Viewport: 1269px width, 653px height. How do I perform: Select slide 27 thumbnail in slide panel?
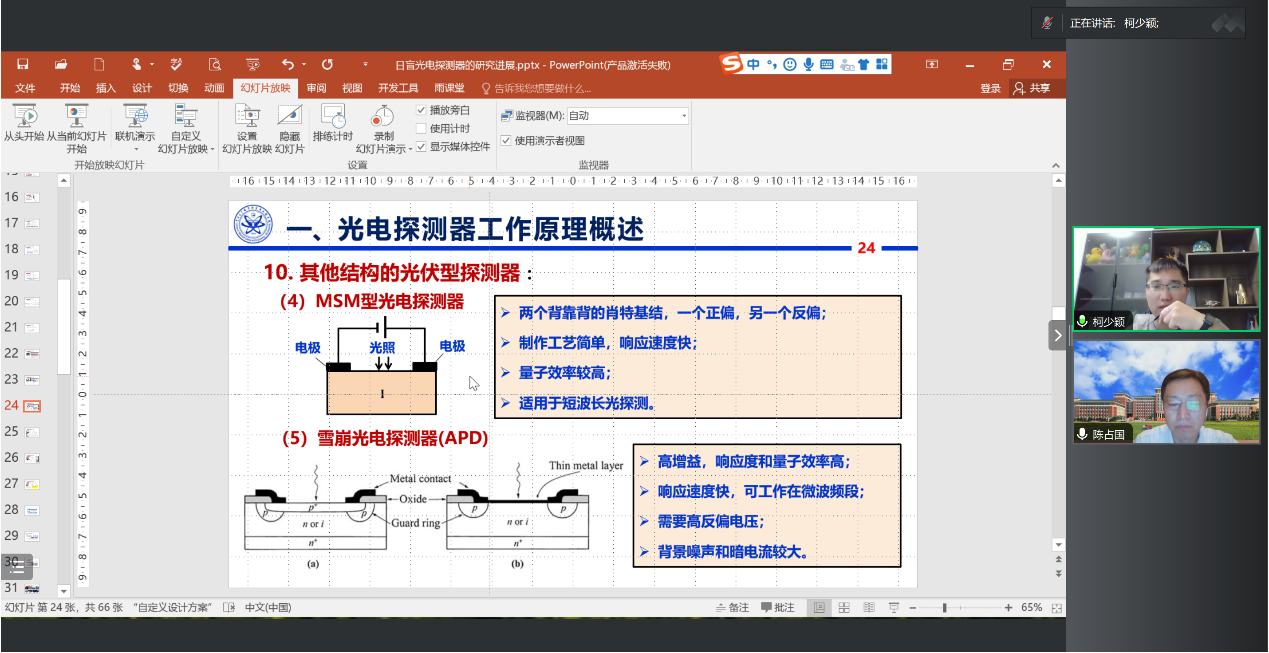[32, 484]
